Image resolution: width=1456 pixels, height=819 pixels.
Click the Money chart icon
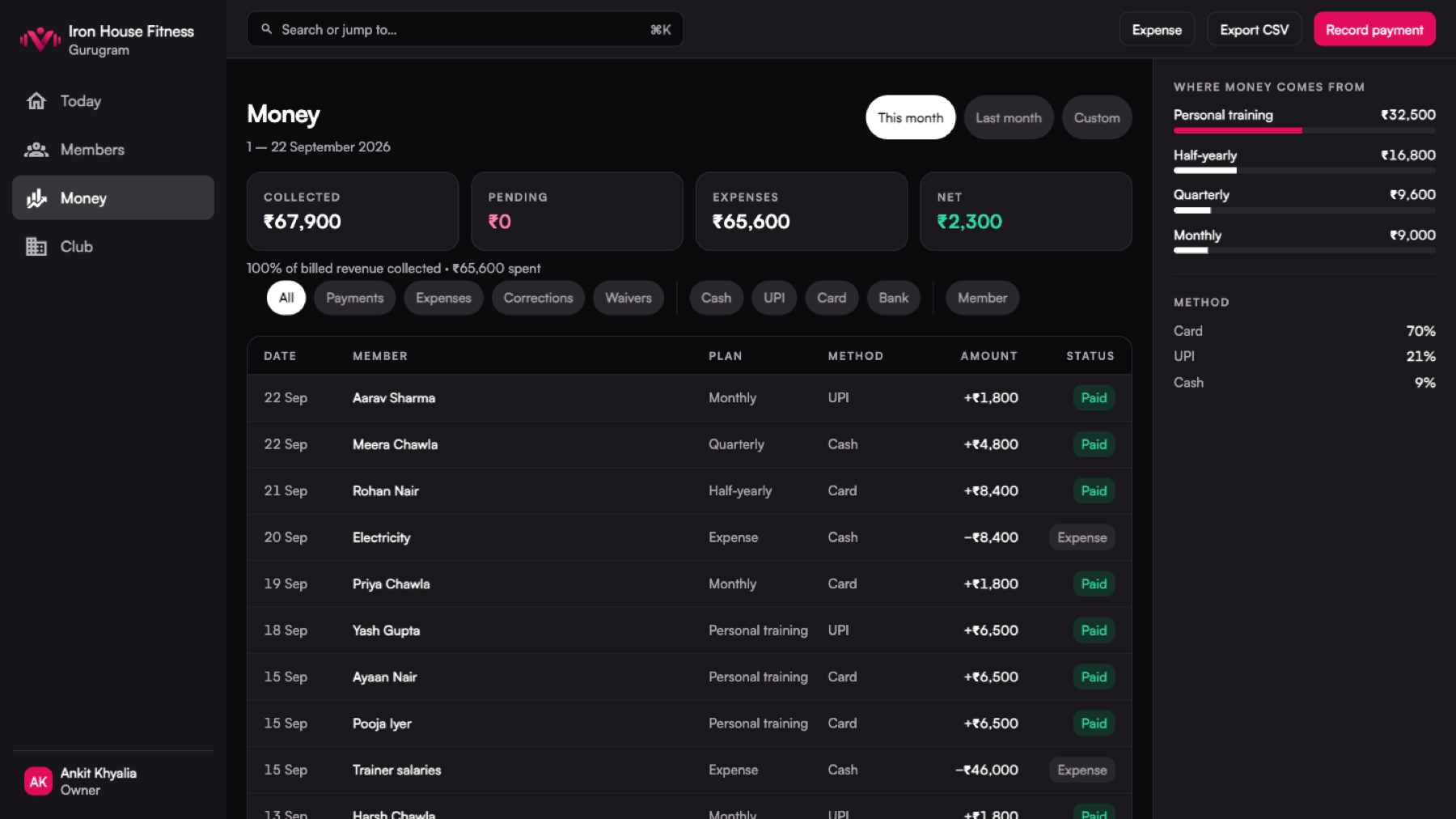pos(36,198)
